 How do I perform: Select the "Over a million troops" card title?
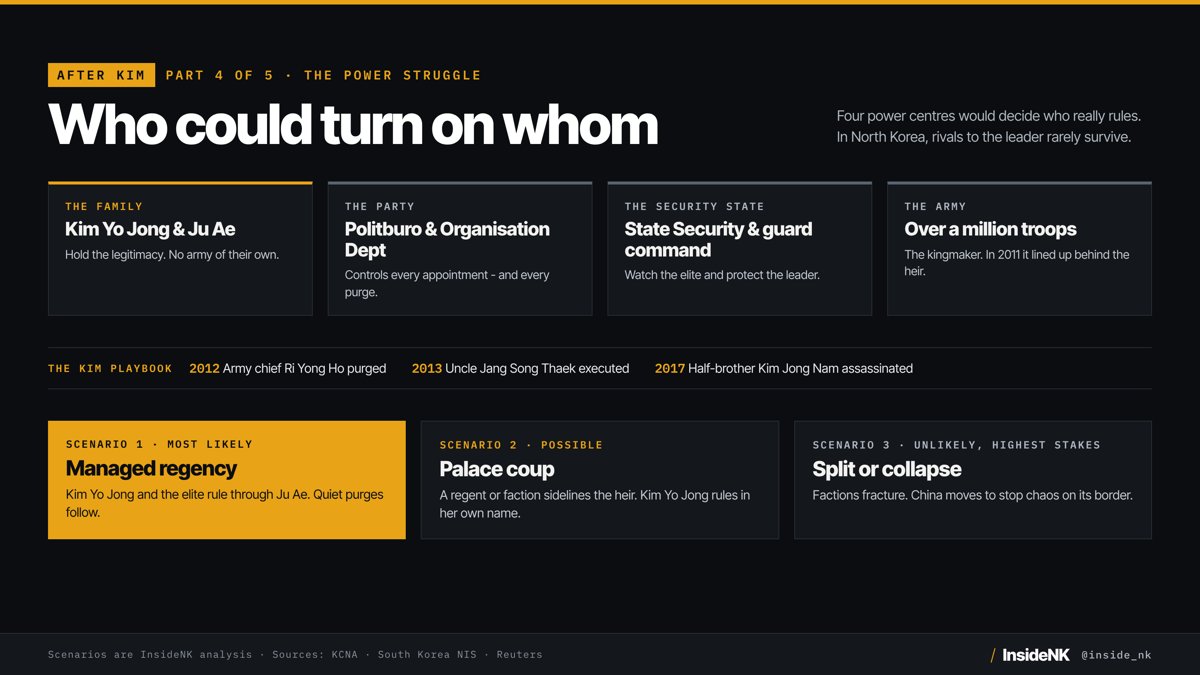(990, 229)
